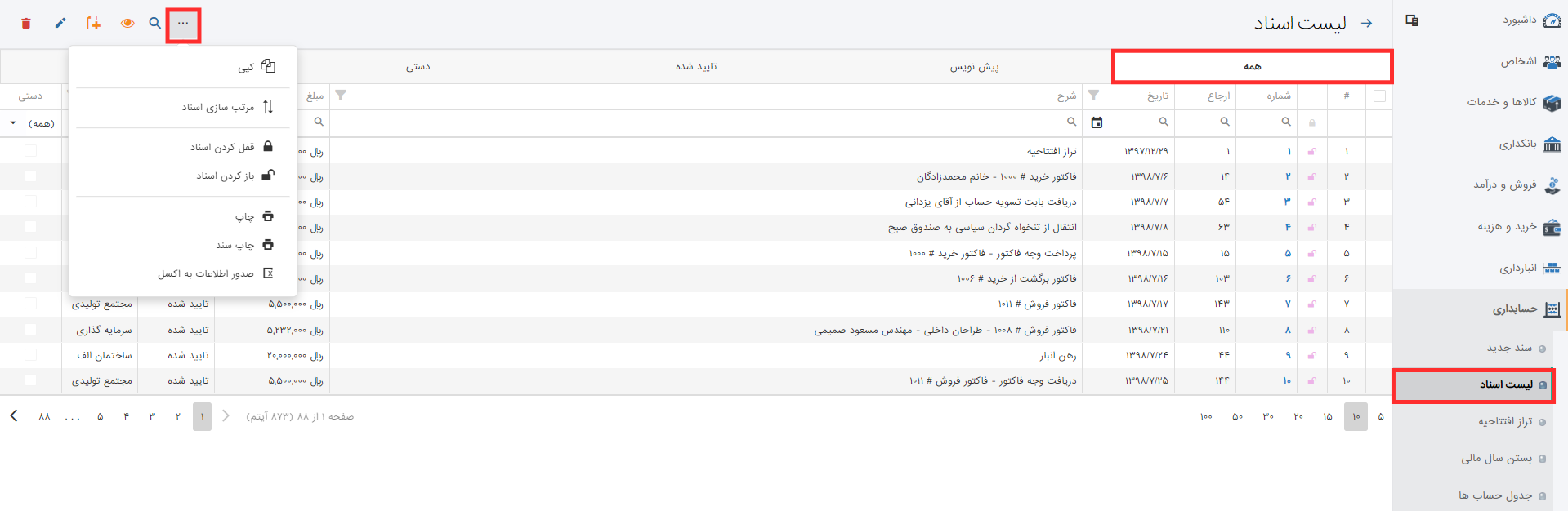
Task: Open the calendar date picker icon
Action: coord(1097,122)
